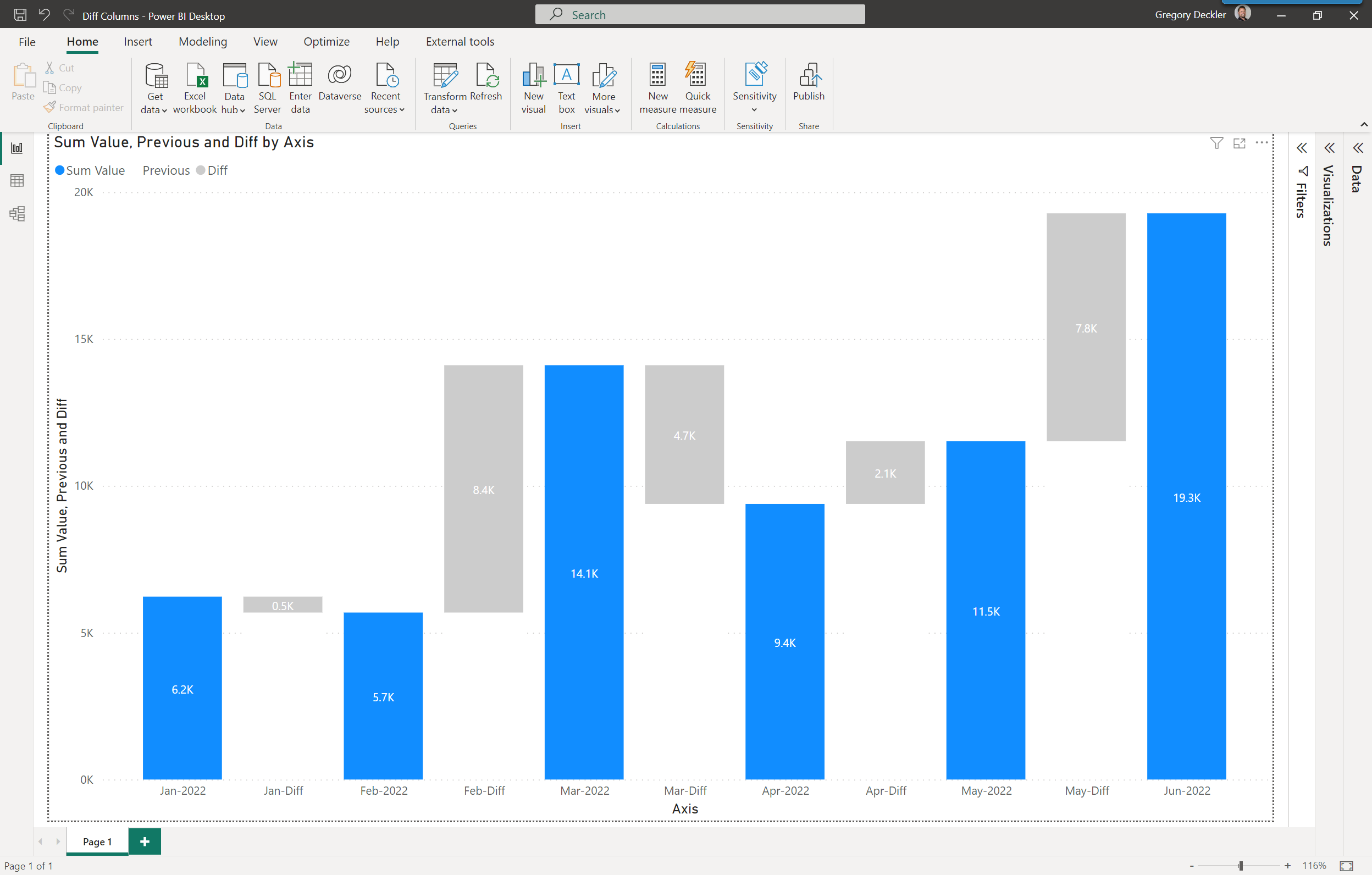Click the visual's filter funnel icon
1372x875 pixels.
(x=1216, y=143)
